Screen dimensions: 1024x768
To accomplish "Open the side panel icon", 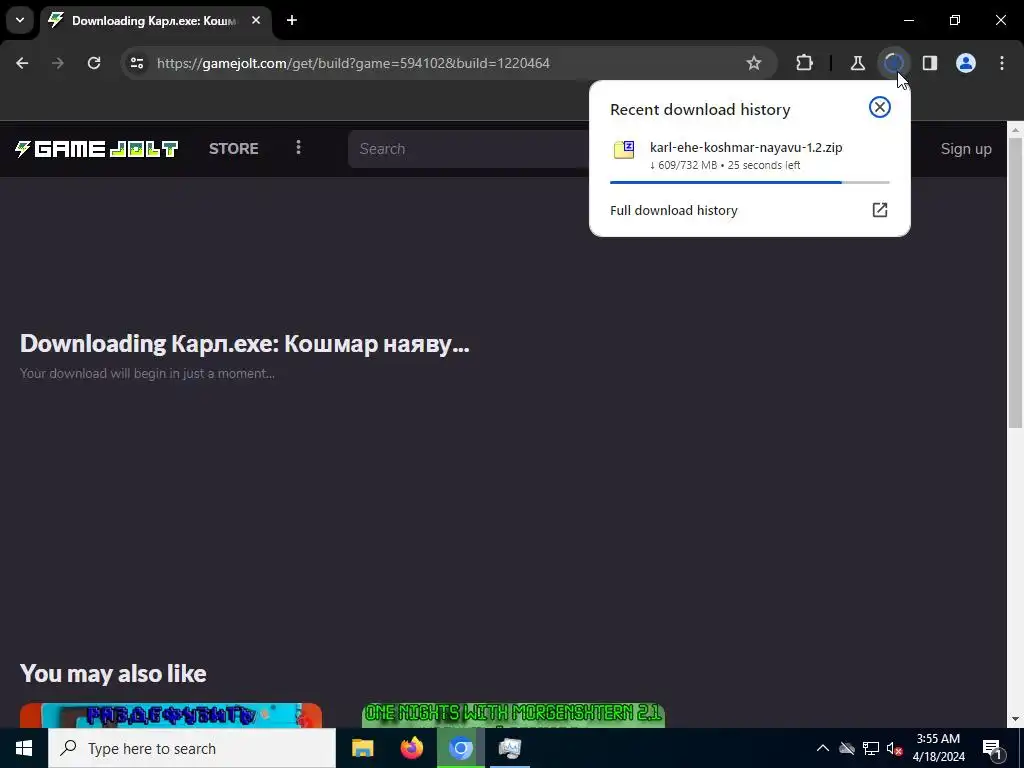I will pyautogui.click(x=929, y=63).
